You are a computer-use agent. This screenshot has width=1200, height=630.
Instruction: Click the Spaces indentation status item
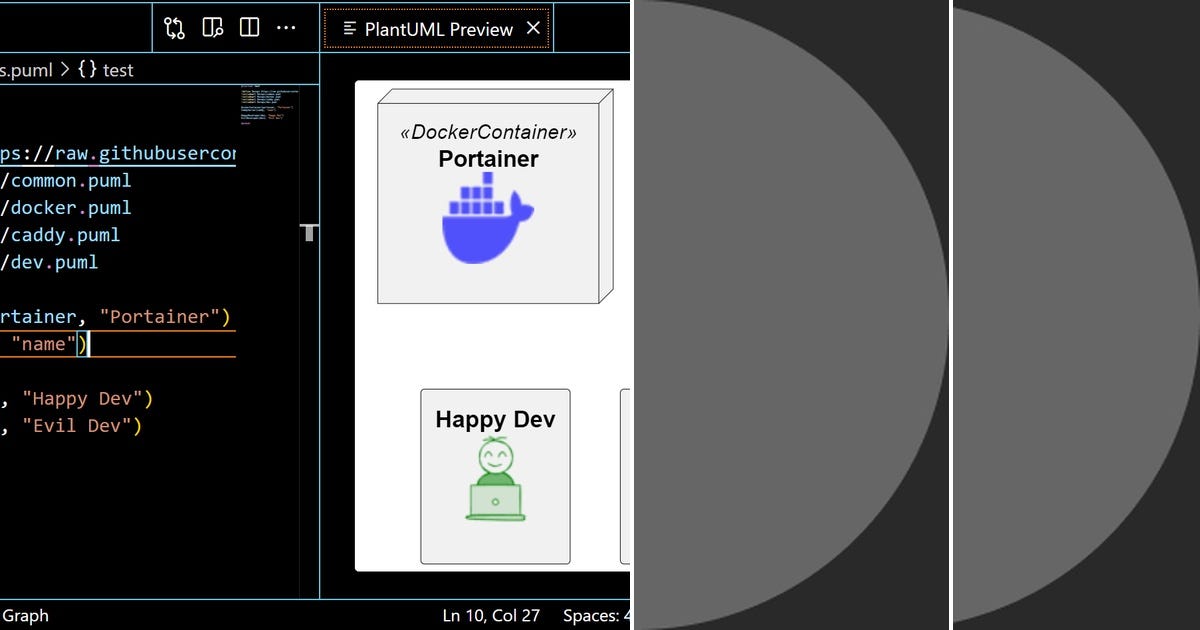click(x=596, y=616)
